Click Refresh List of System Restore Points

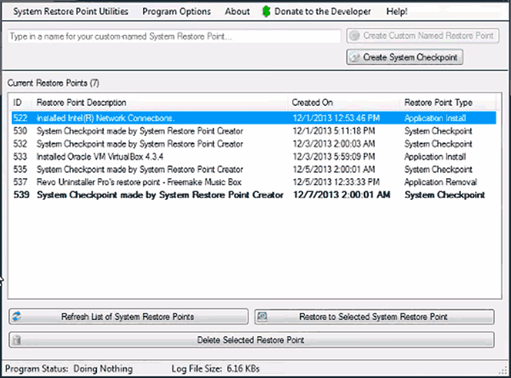click(129, 316)
